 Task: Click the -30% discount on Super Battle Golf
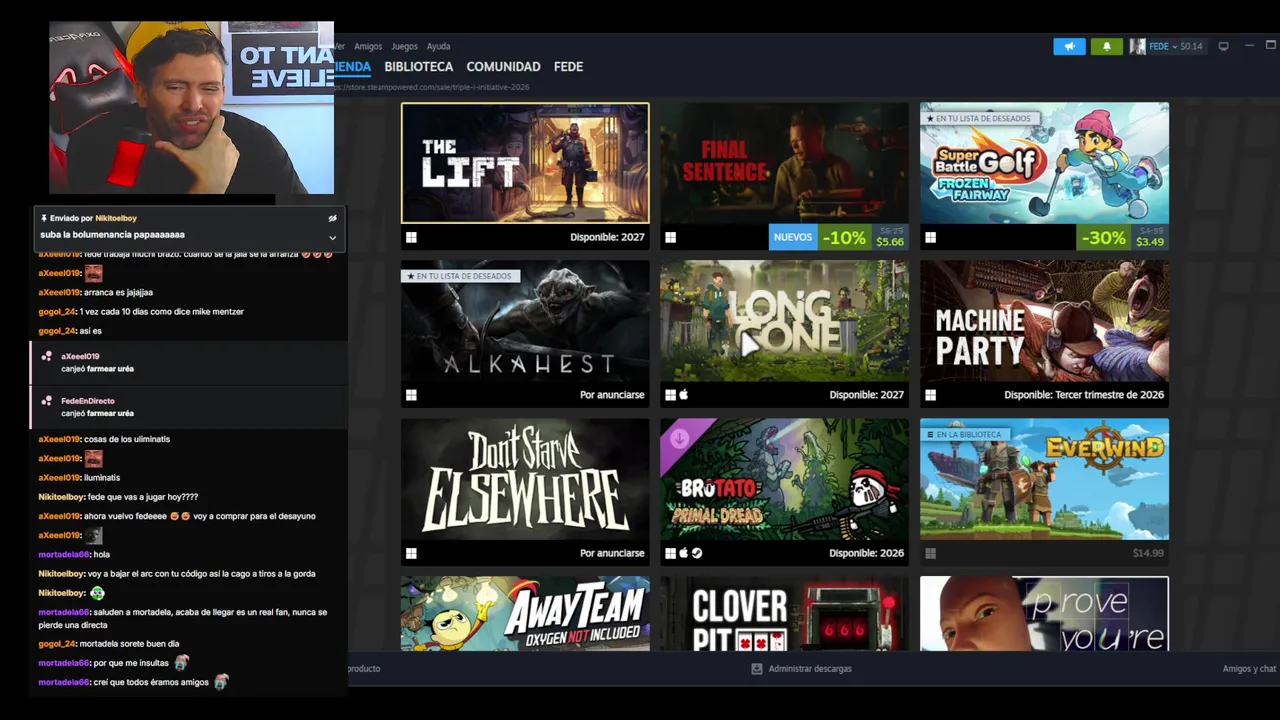[1104, 237]
